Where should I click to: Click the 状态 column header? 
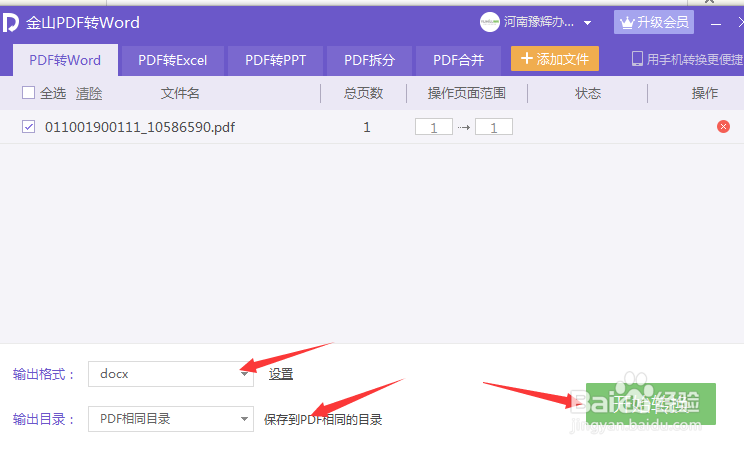pyautogui.click(x=588, y=93)
